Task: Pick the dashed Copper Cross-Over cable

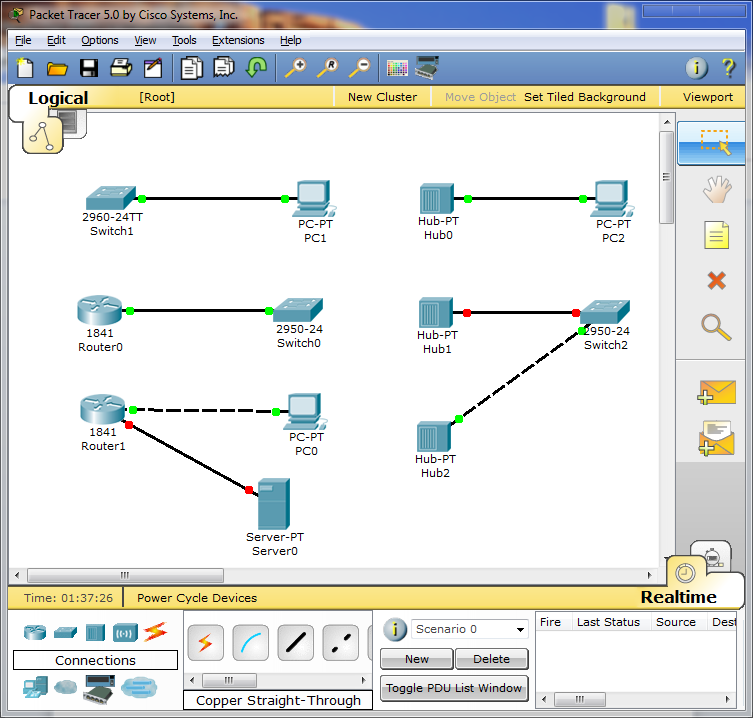Action: click(341, 643)
